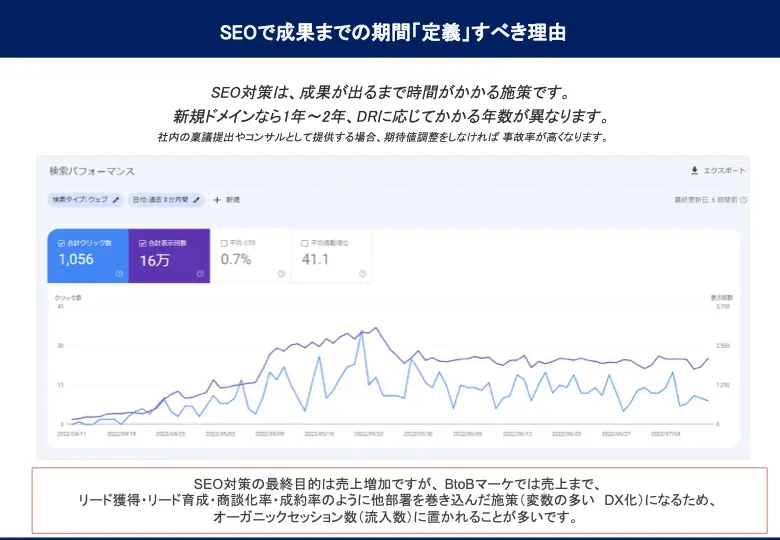Click the line SEO対策の最終目的は売上増加
The height and width of the screenshot is (540, 780).
tap(398, 484)
